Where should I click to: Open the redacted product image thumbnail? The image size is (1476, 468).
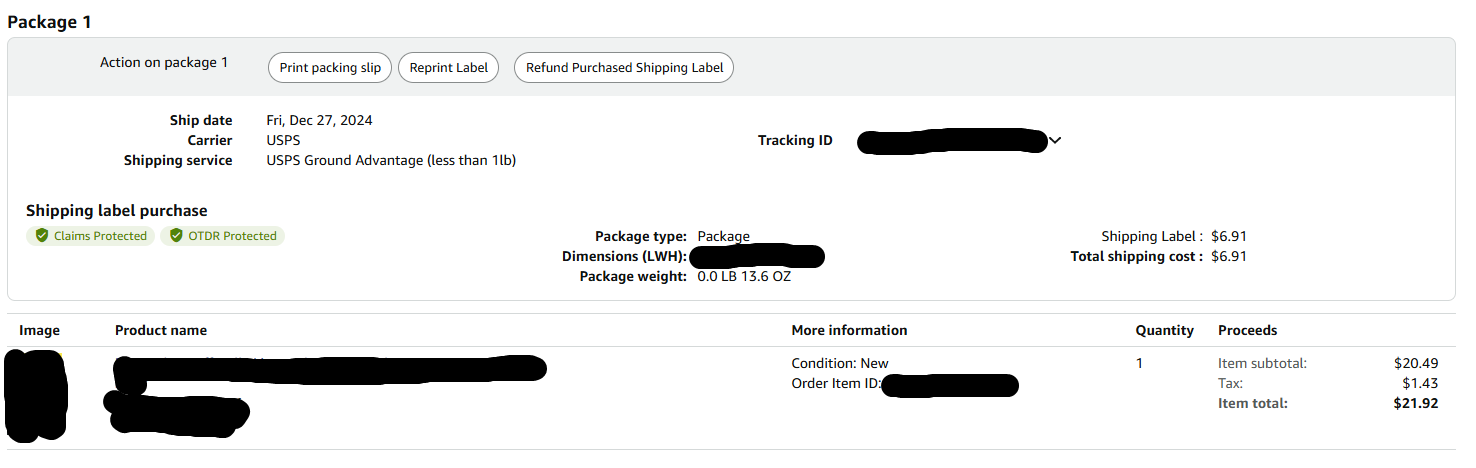coord(36,397)
